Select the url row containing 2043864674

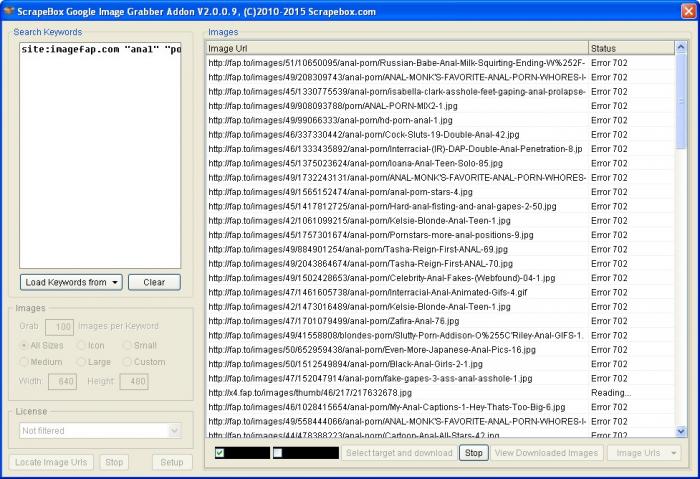(440, 263)
